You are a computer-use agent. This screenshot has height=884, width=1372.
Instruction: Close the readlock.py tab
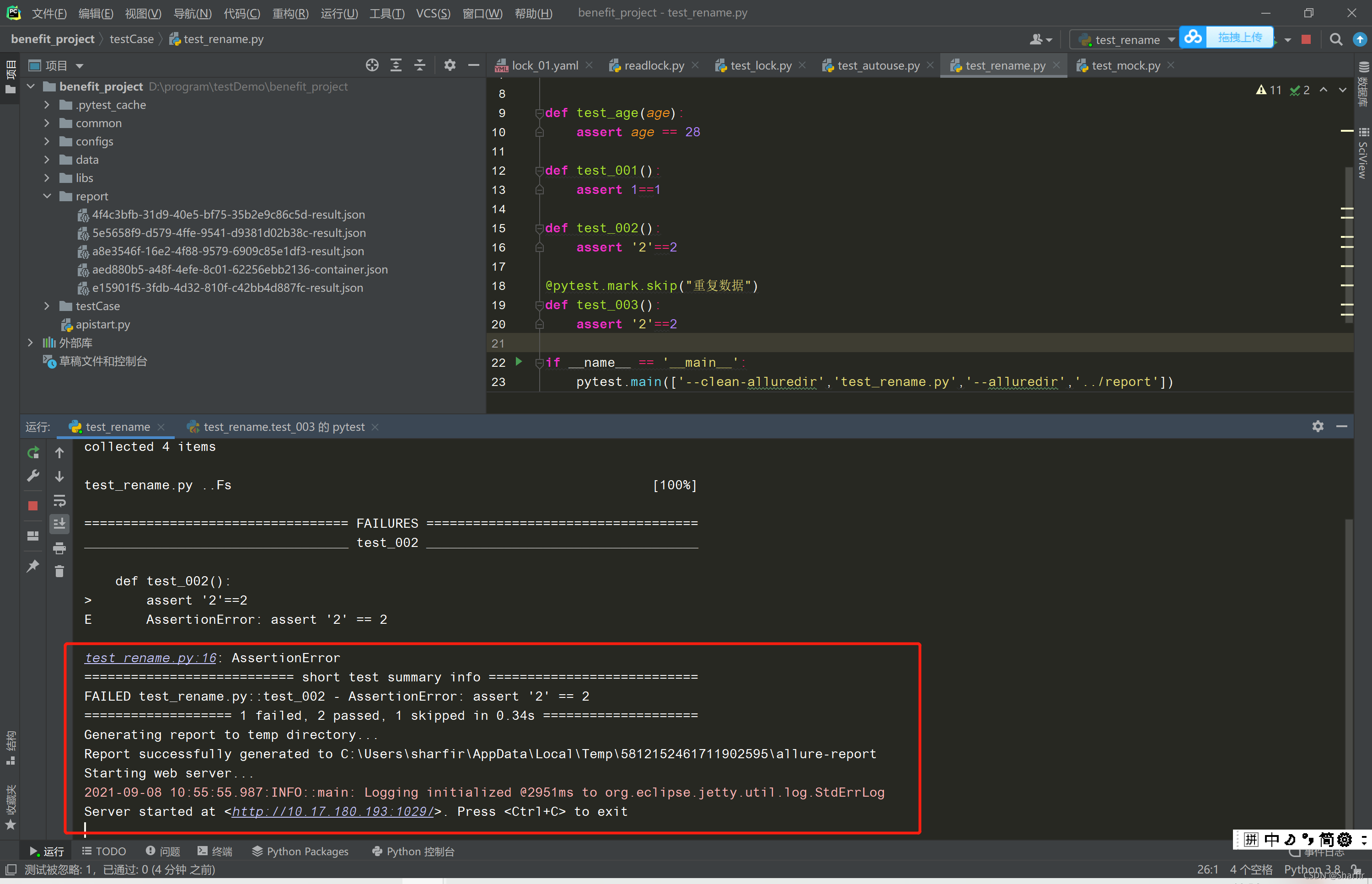[695, 65]
